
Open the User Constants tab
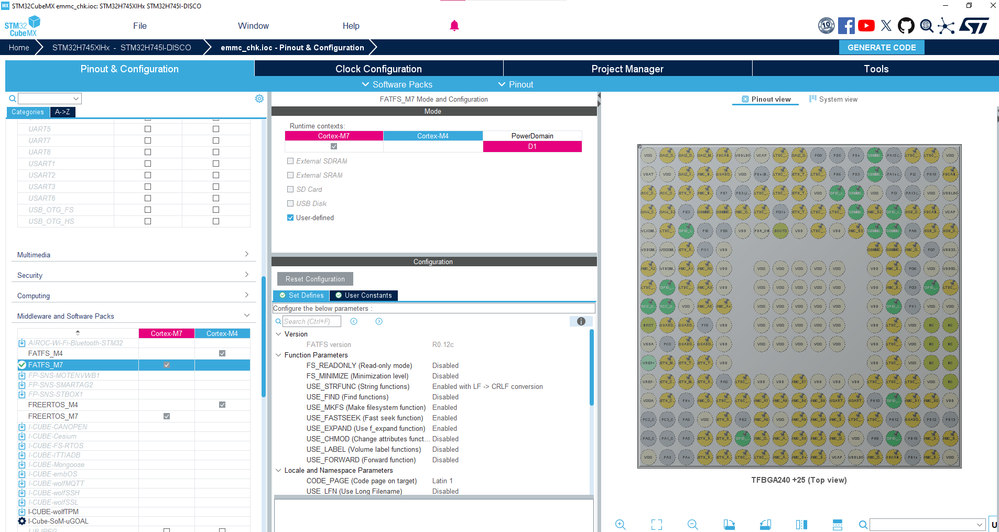[363, 296]
